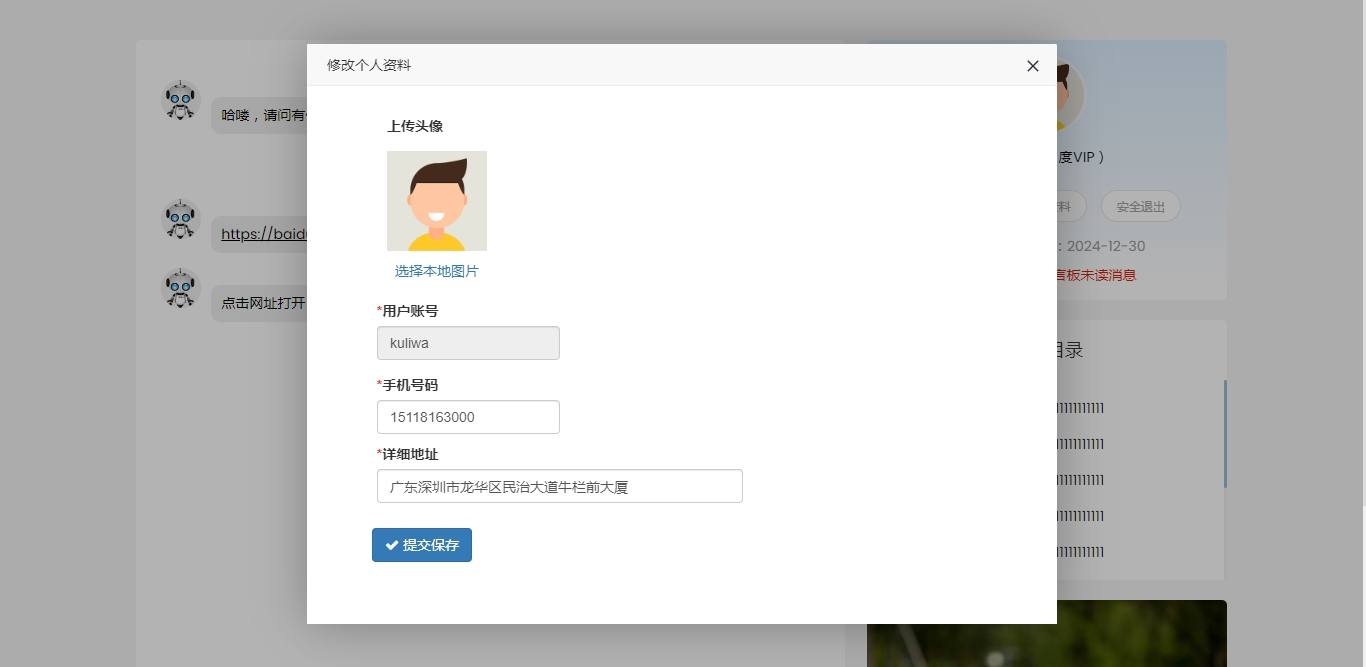Screen dimensions: 1366x667
Task: Focus the 手机号码 phone number field
Action: pos(468,417)
